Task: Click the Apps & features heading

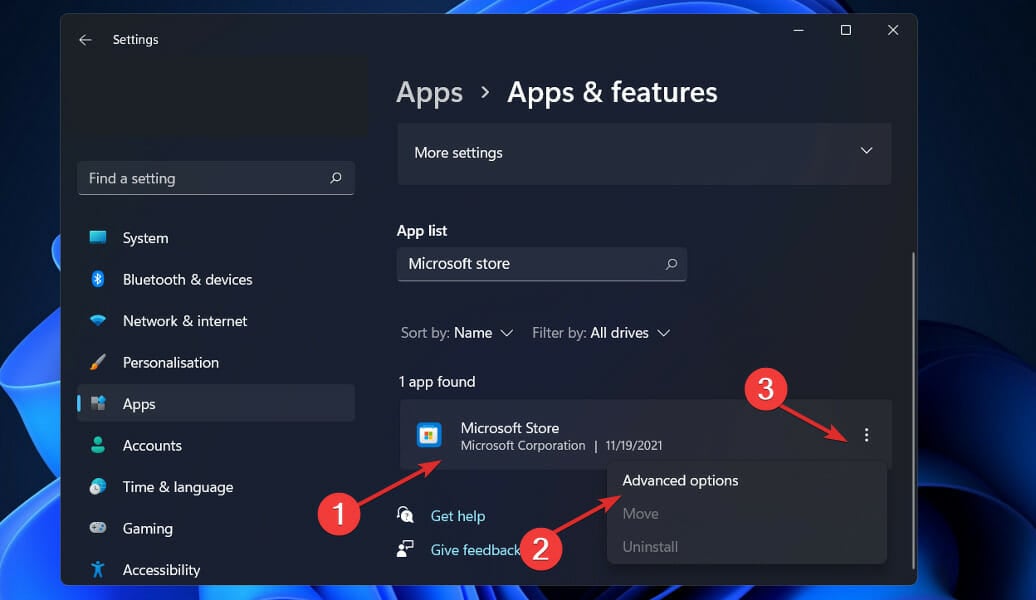Action: [612, 93]
